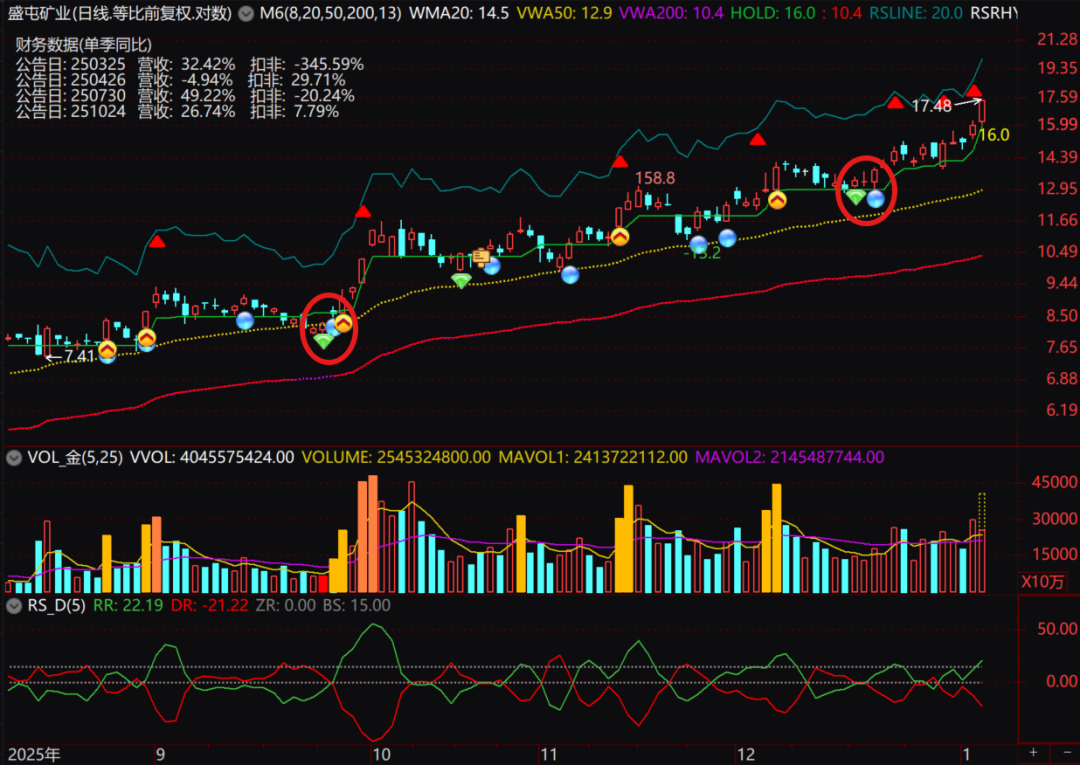Select the month 11 tick on time axis
1080x765 pixels.
[548, 754]
